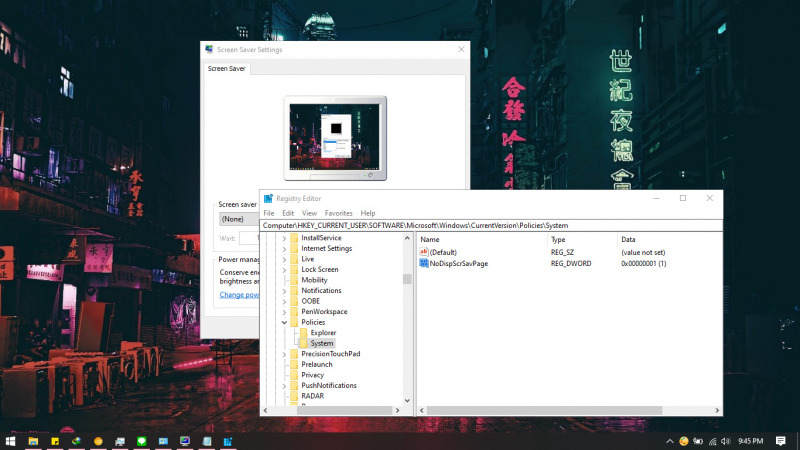Open the Favorites menu in Registry Editor
The image size is (800, 450).
pos(338,213)
